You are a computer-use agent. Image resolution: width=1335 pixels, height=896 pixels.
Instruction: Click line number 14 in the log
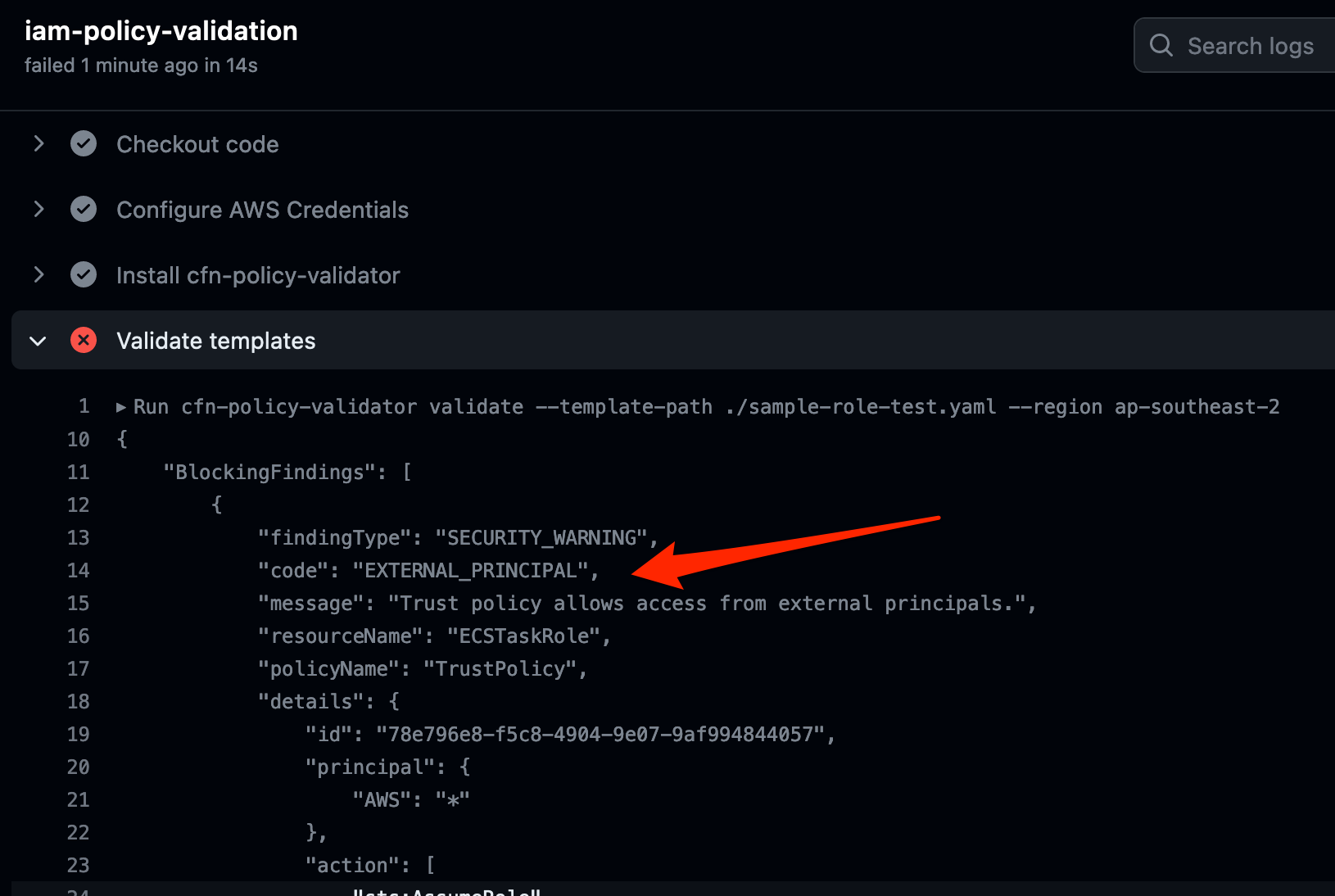[78, 570]
